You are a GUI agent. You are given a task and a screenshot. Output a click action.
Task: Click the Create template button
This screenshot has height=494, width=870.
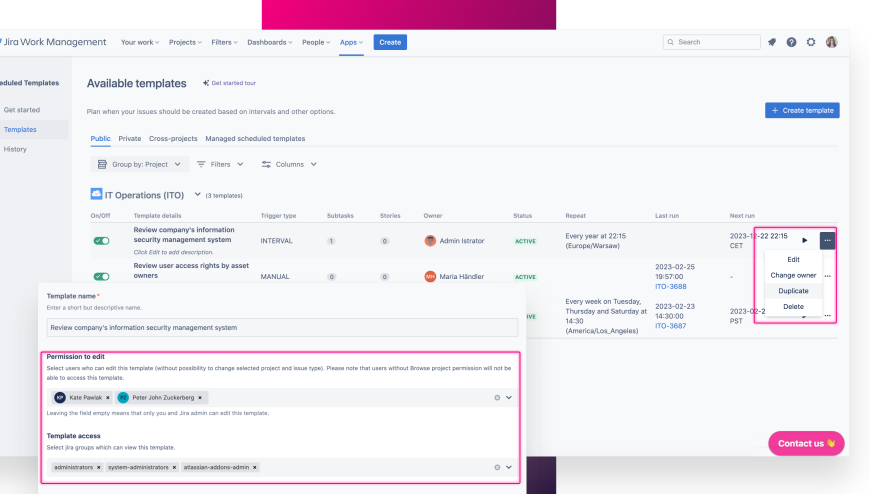coord(802,110)
